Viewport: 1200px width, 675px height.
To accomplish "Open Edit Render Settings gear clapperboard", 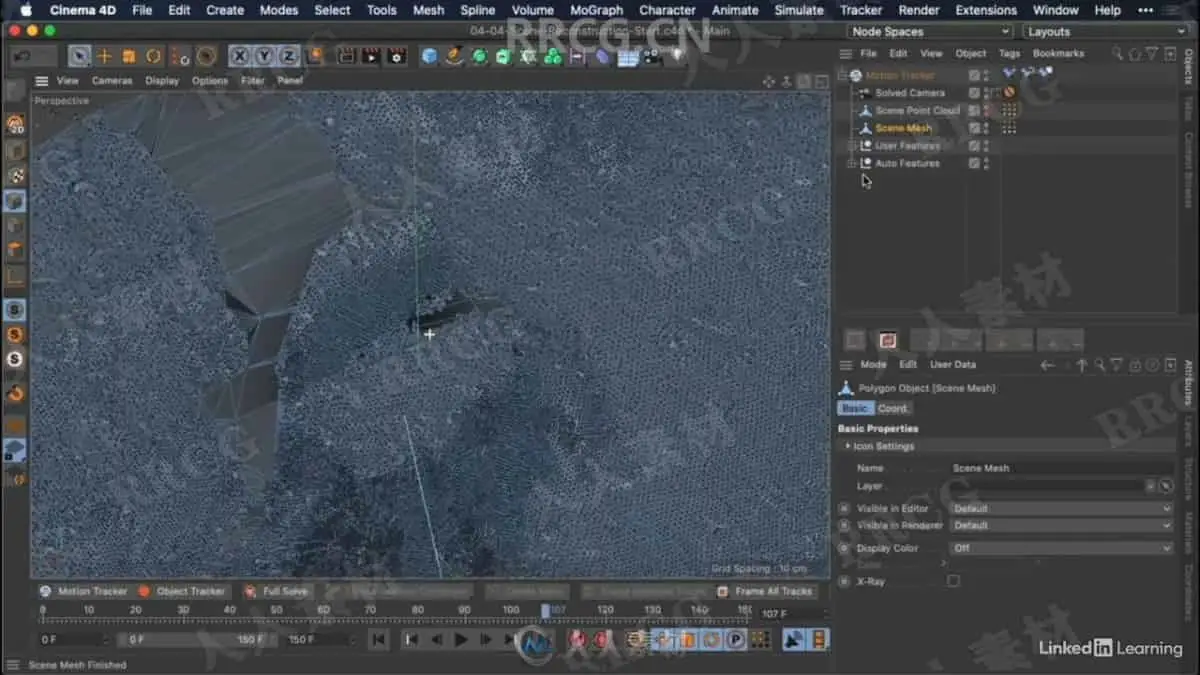I will click(x=397, y=56).
